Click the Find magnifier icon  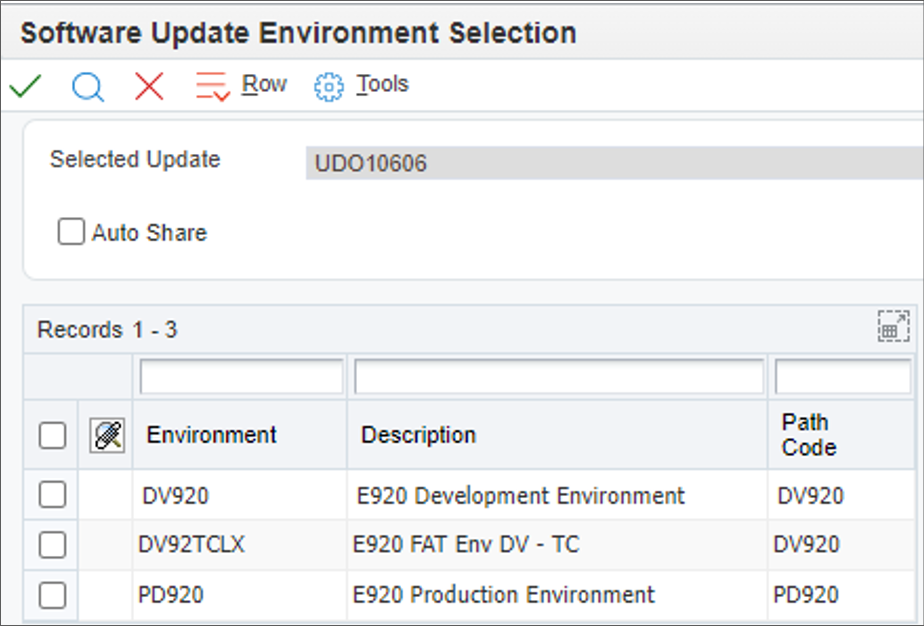pos(88,86)
